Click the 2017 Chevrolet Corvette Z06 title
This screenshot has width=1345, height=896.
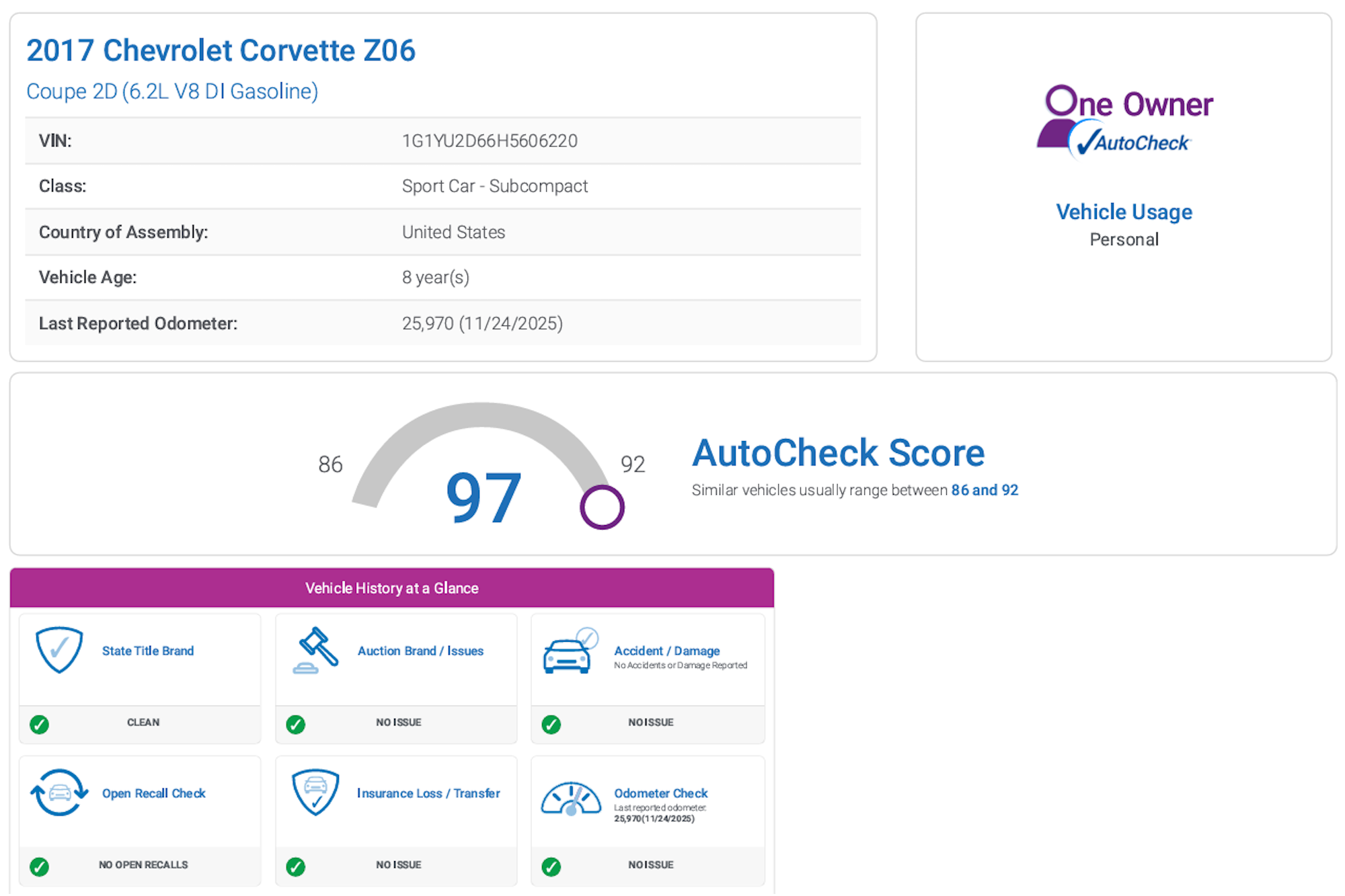point(221,50)
